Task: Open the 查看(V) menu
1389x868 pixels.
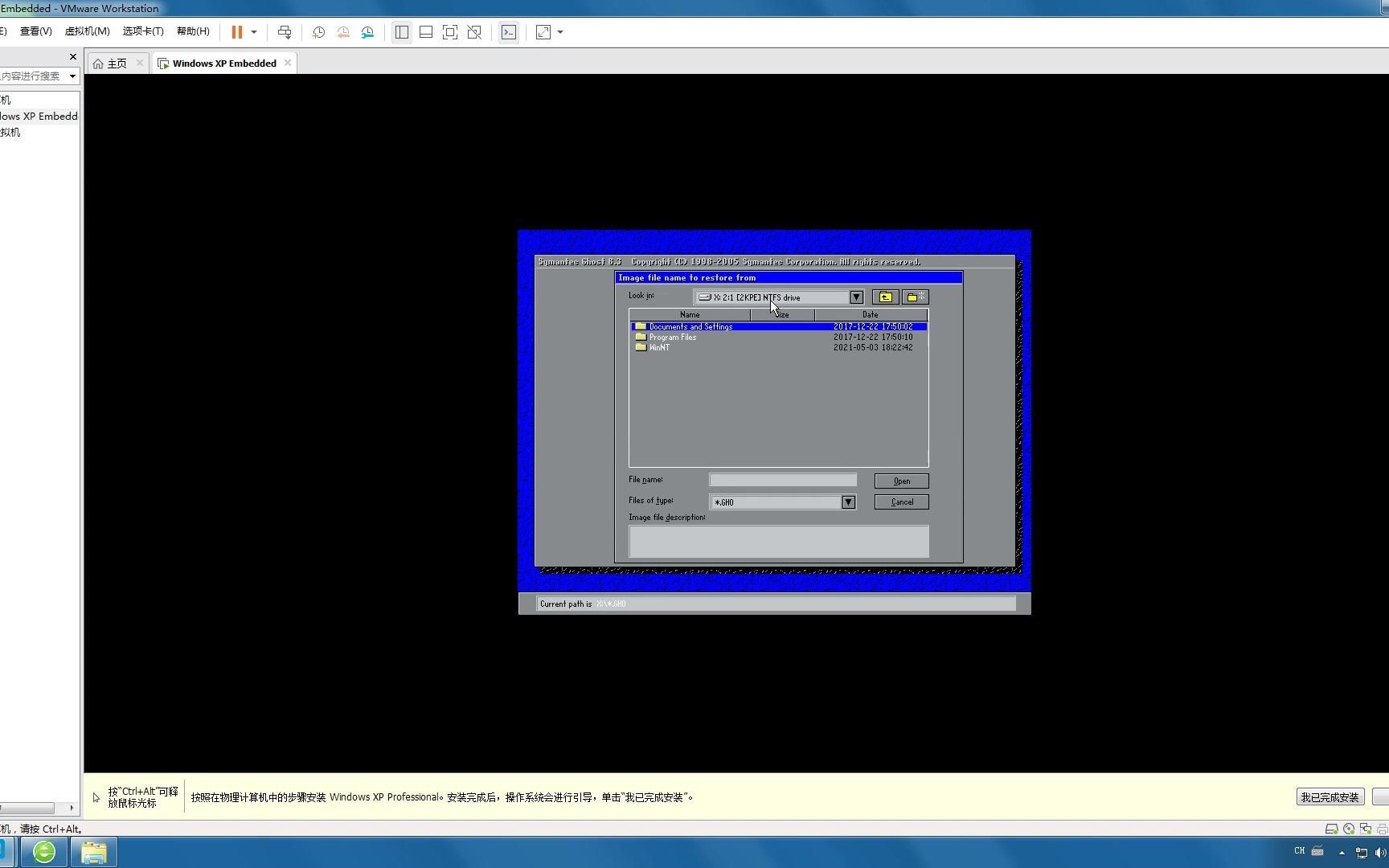Action: click(x=36, y=31)
